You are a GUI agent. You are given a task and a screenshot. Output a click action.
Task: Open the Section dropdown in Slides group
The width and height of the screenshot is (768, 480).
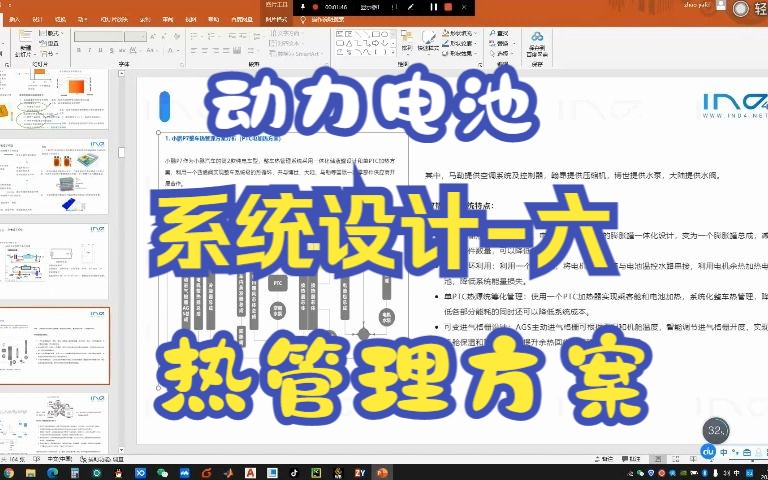pyautogui.click(x=47, y=53)
